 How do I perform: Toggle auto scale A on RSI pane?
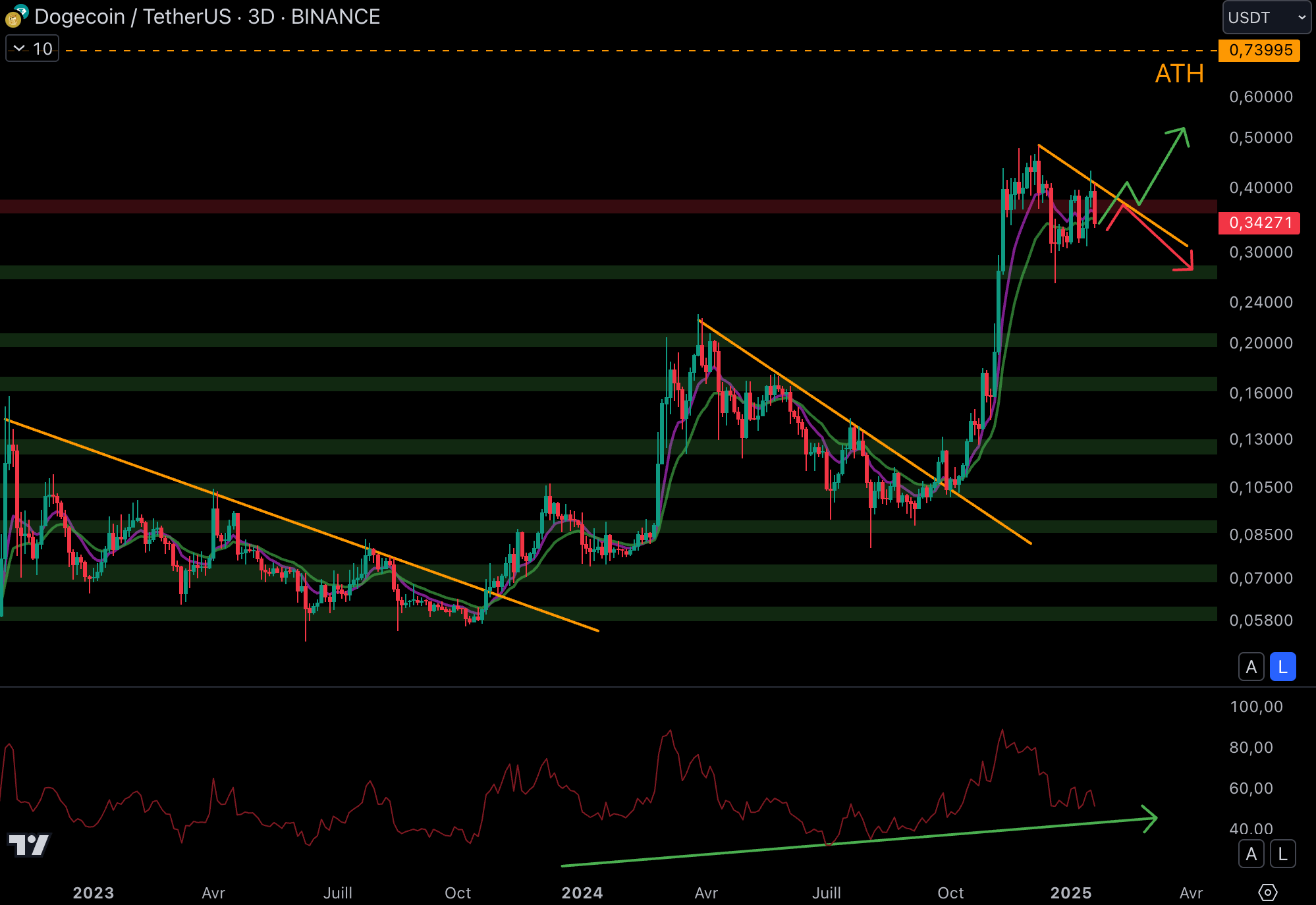[x=1251, y=854]
